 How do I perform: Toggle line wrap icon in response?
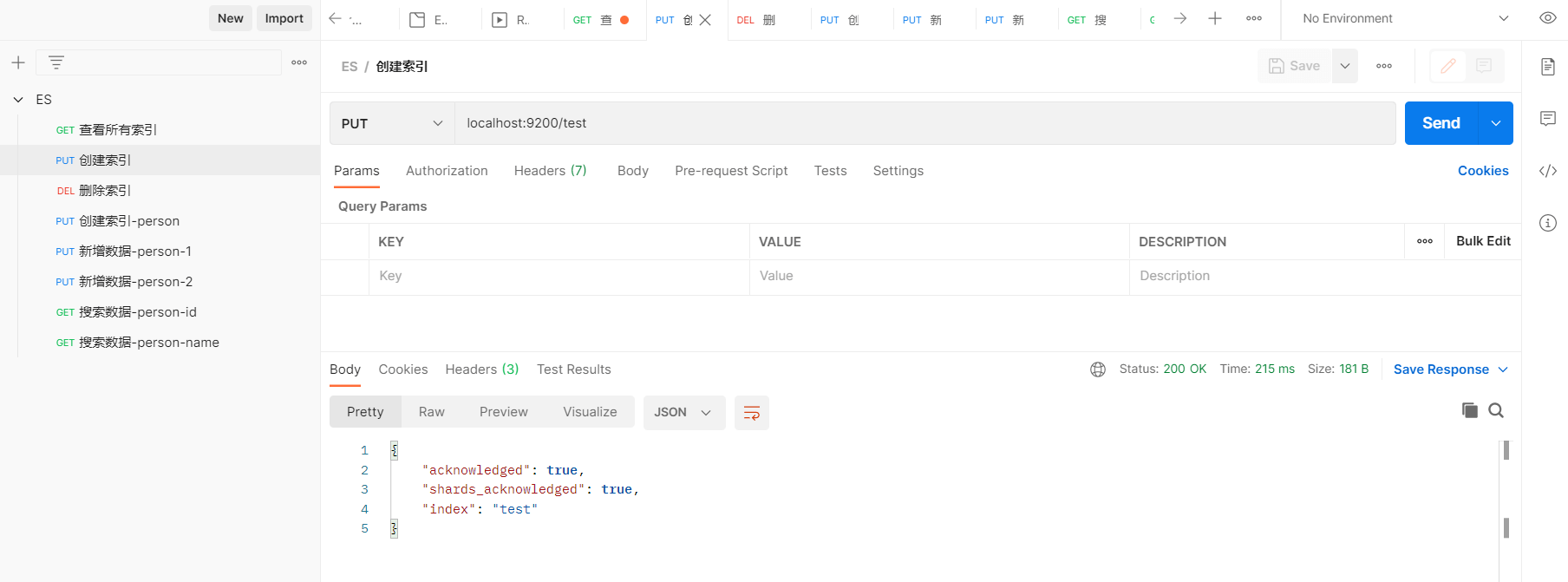pyautogui.click(x=752, y=413)
